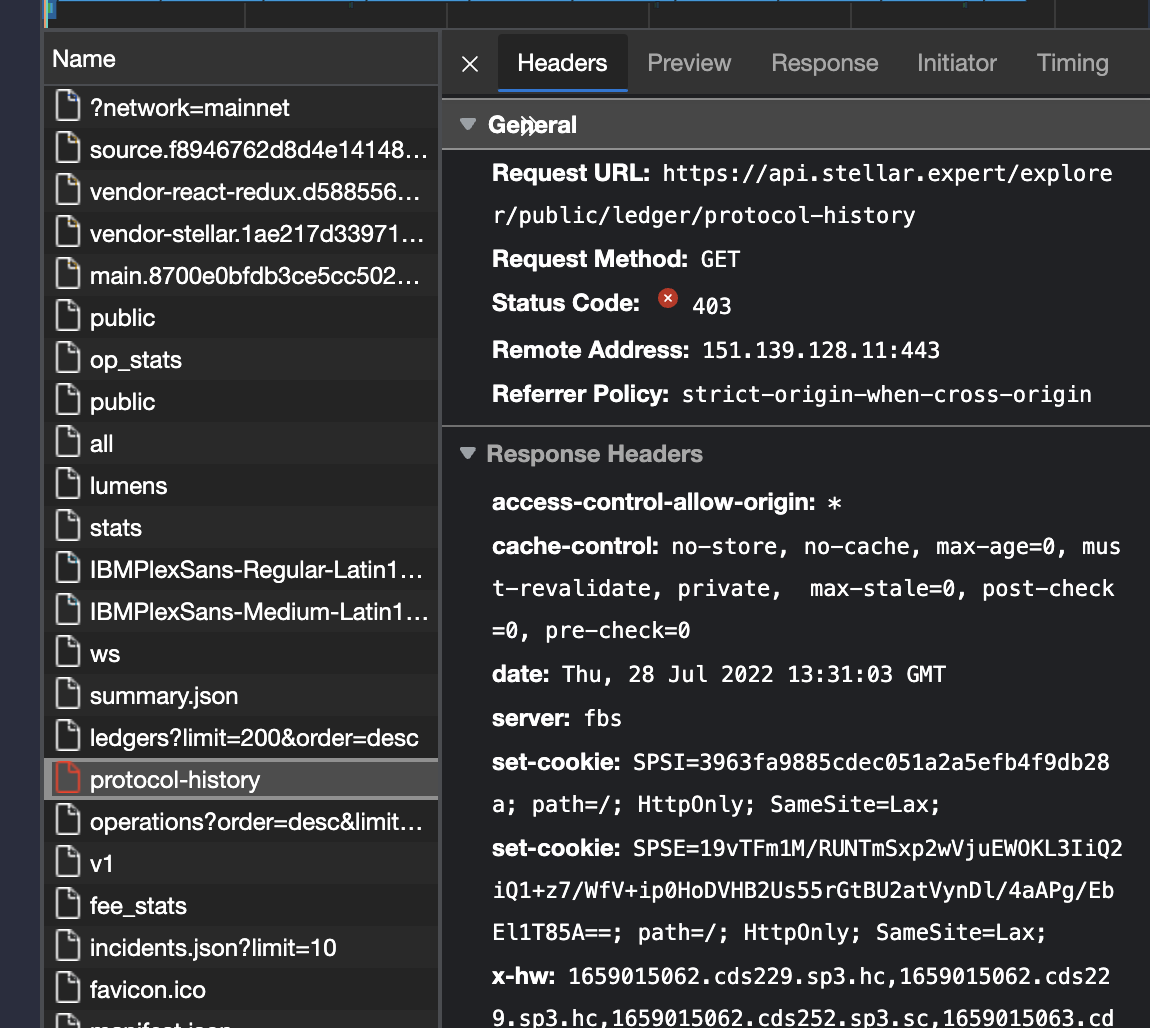This screenshot has width=1150, height=1028.
Task: Select the stats request row
Action: click(x=241, y=528)
